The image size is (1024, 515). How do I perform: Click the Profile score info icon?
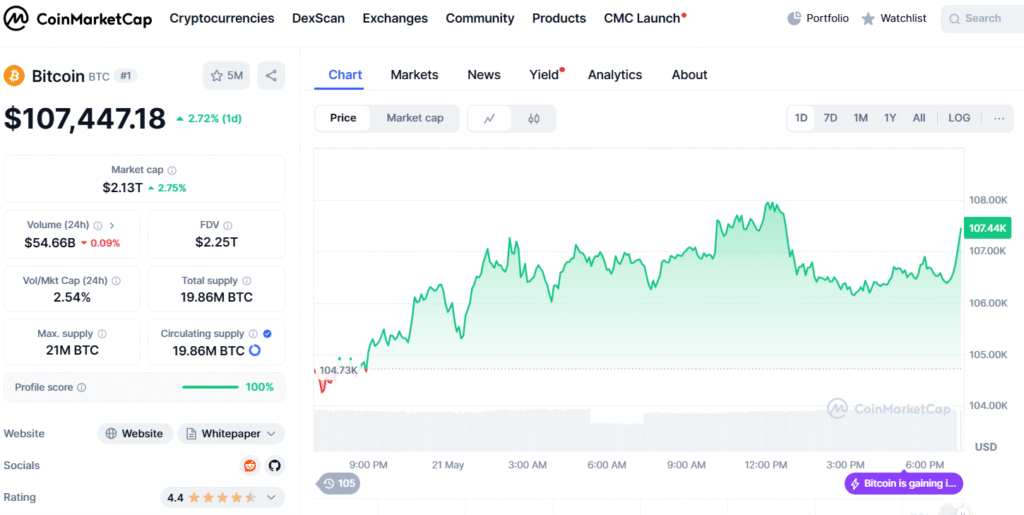pyautogui.click(x=81, y=387)
